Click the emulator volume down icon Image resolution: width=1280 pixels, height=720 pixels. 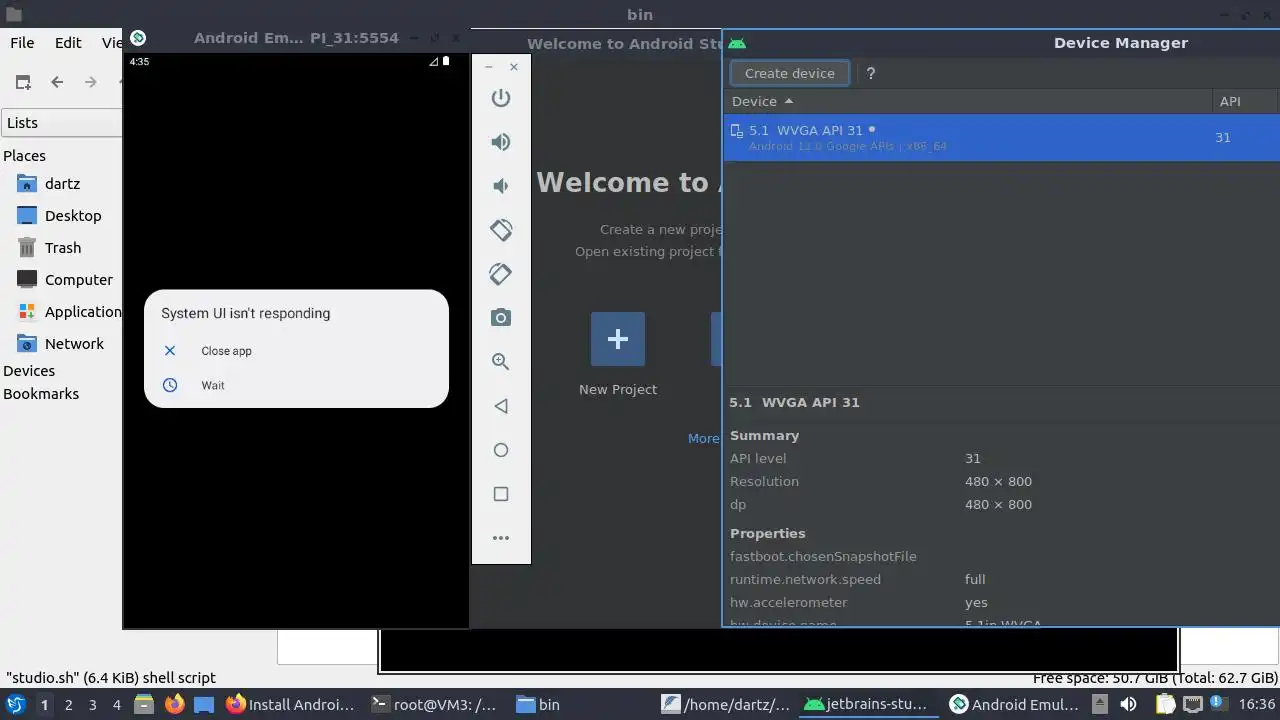pyautogui.click(x=501, y=186)
